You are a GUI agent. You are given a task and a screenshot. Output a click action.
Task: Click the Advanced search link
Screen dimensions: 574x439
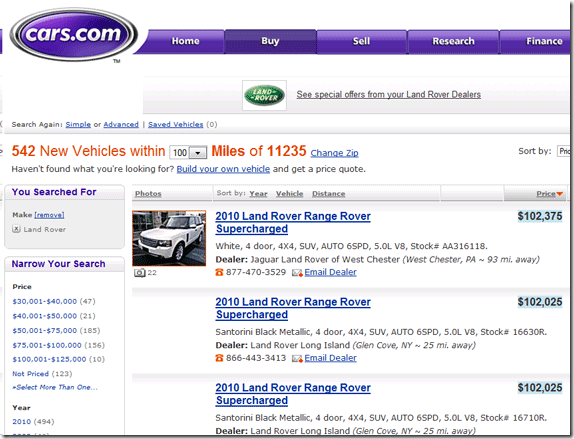click(121, 124)
